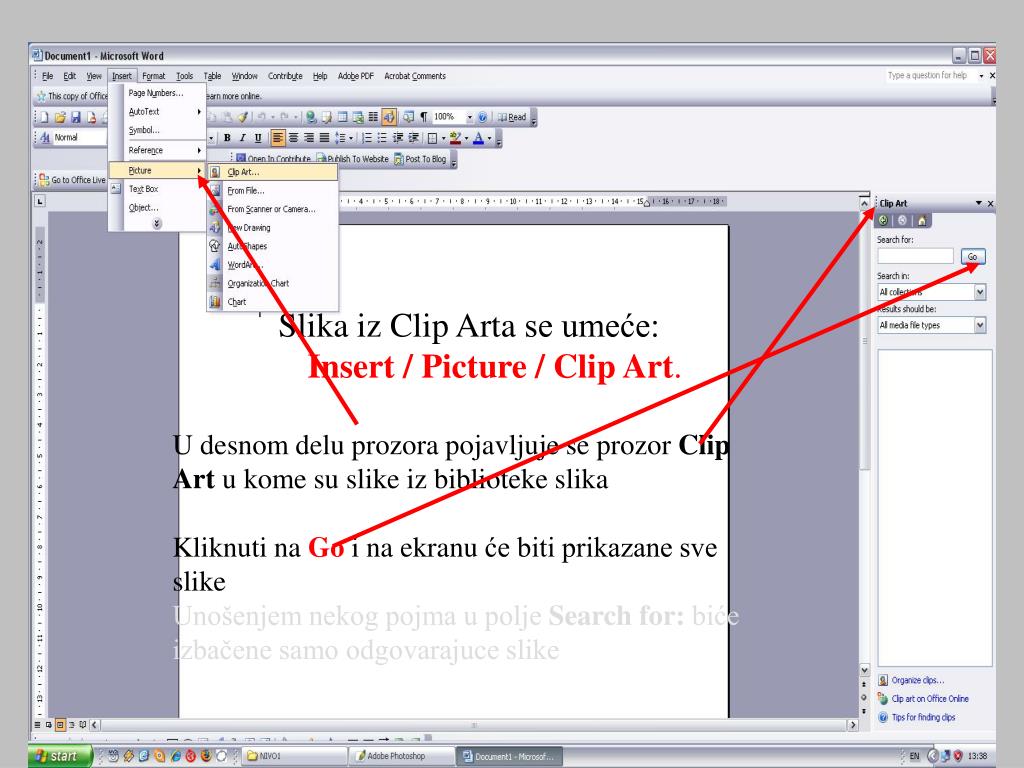1024x768 pixels.
Task: Click the Insert Excel Worksheet icon
Action: coord(358,118)
